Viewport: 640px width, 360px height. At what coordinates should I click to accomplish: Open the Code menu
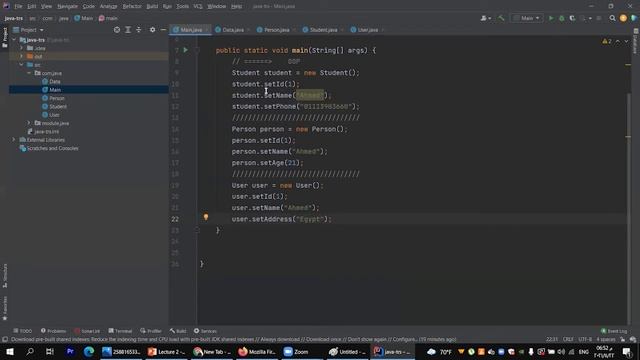pos(89,7)
